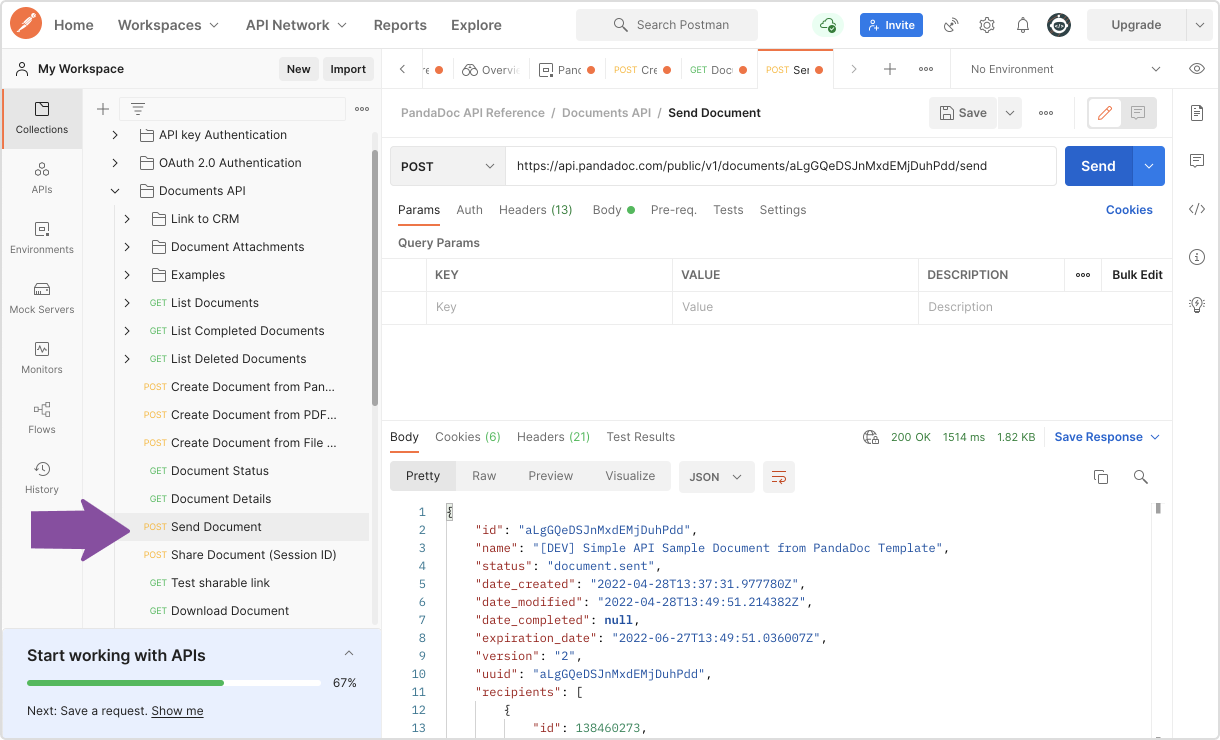This screenshot has height=740, width=1220.
Task: Click the lightbulb related requests icon
Action: coord(1196,305)
